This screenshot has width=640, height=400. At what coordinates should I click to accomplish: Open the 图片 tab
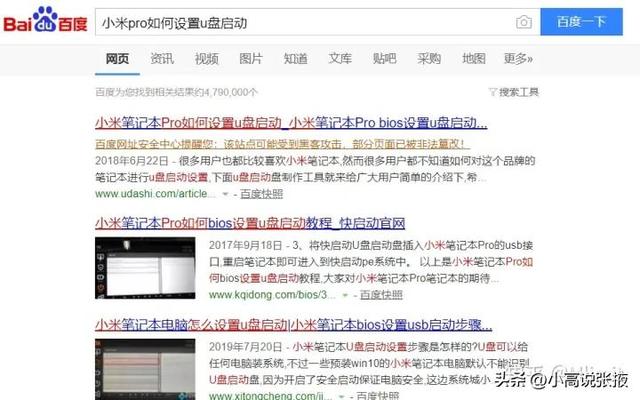click(x=251, y=59)
